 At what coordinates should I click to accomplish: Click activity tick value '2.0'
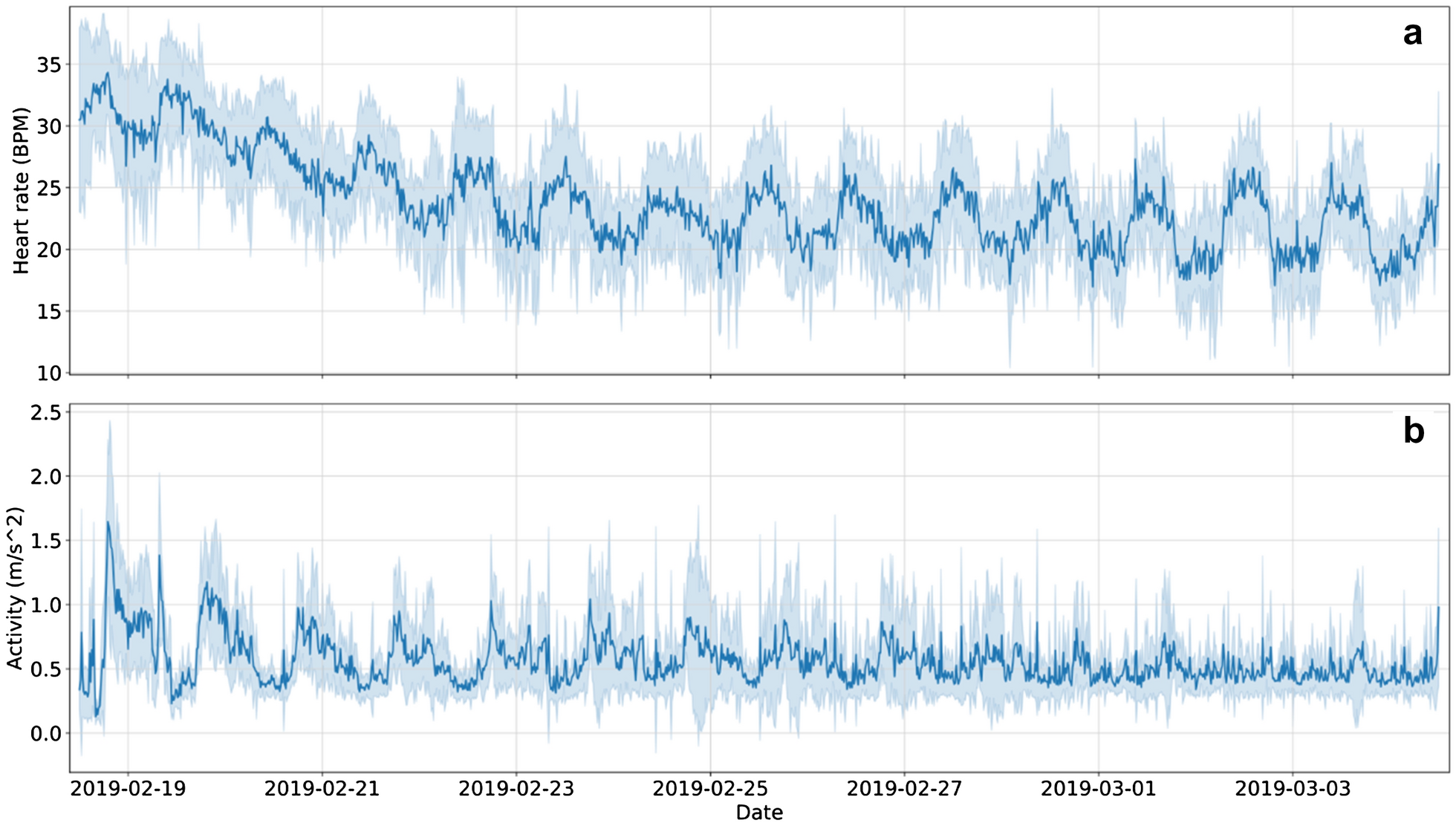[46, 476]
